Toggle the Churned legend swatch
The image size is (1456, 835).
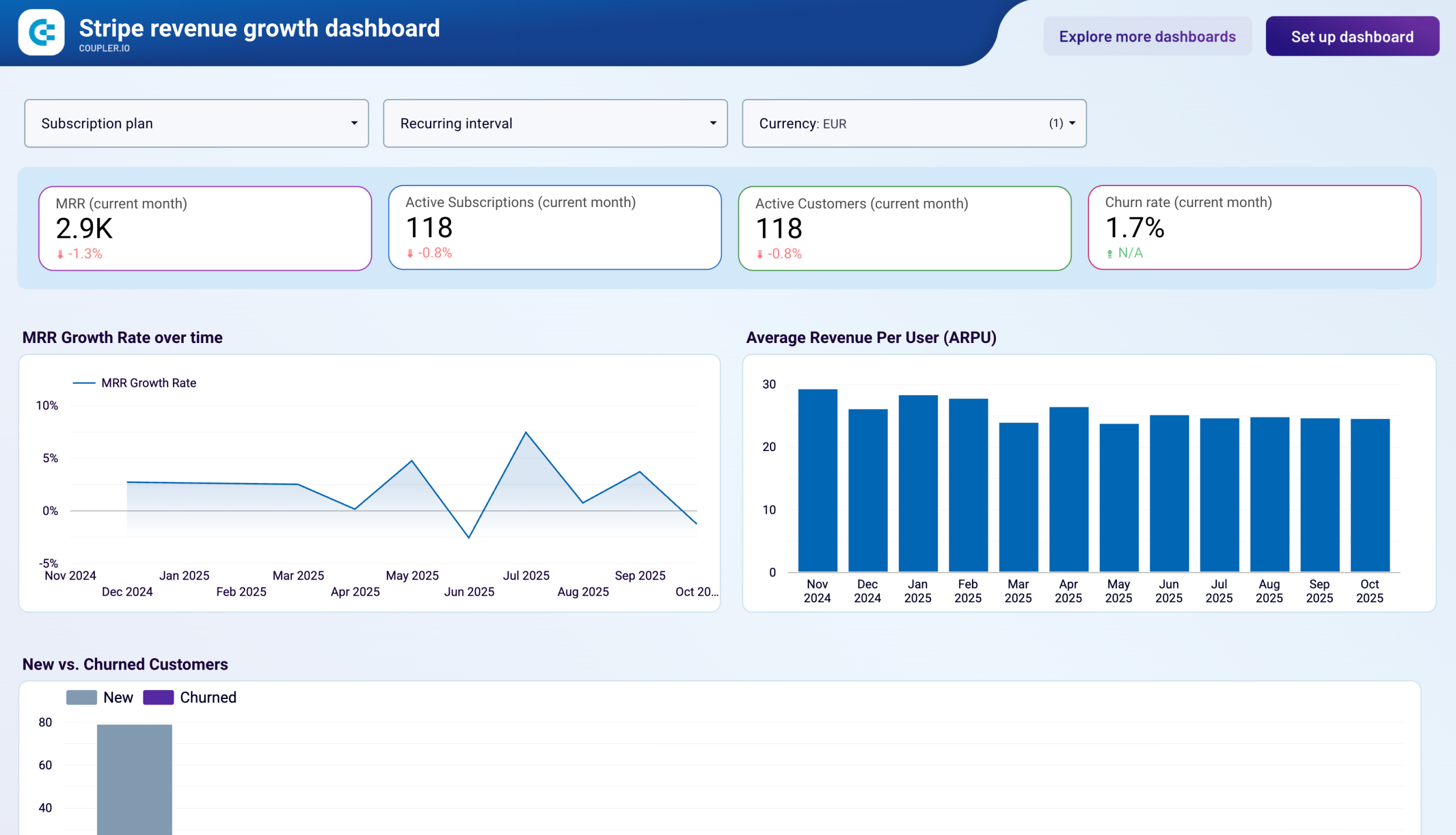[158, 697]
